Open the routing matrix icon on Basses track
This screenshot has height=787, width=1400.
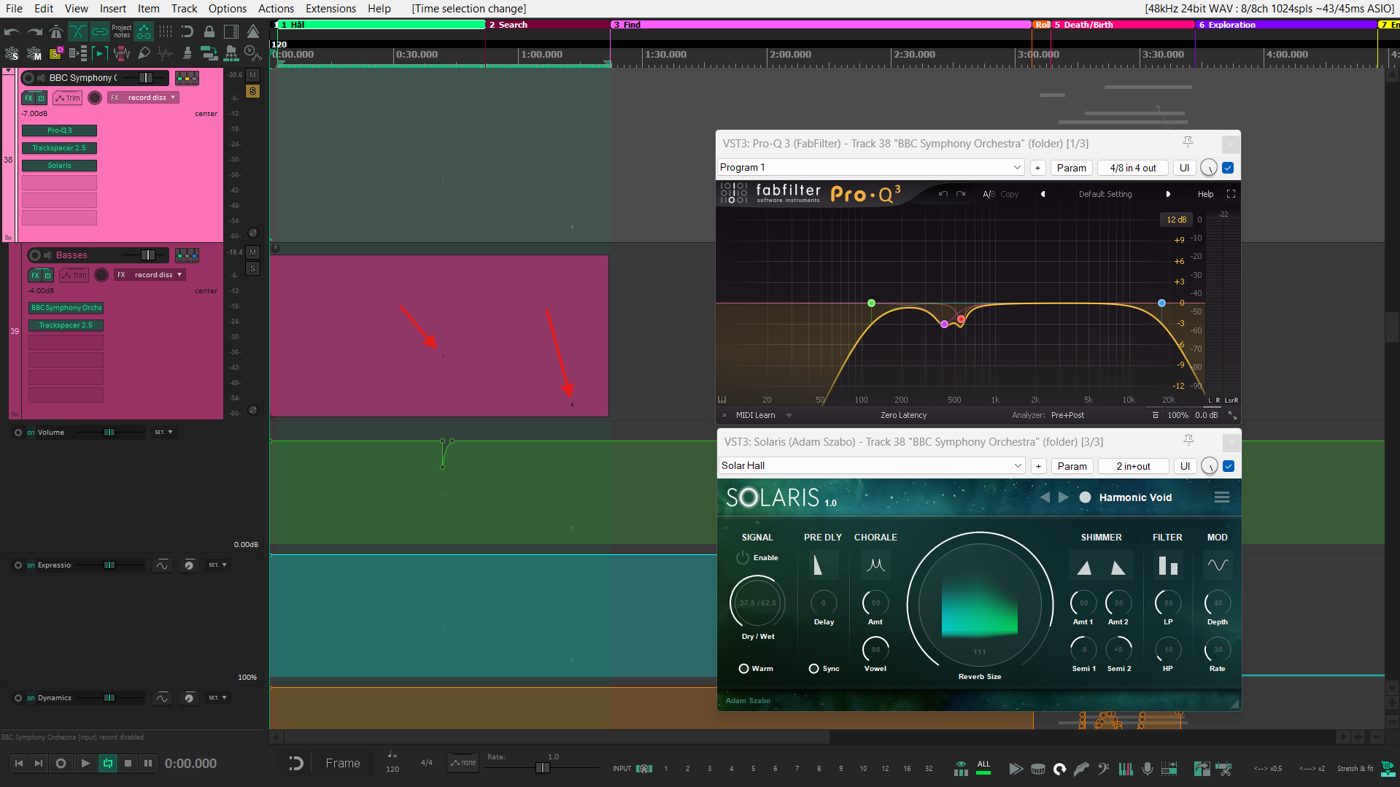pyautogui.click(x=186, y=255)
